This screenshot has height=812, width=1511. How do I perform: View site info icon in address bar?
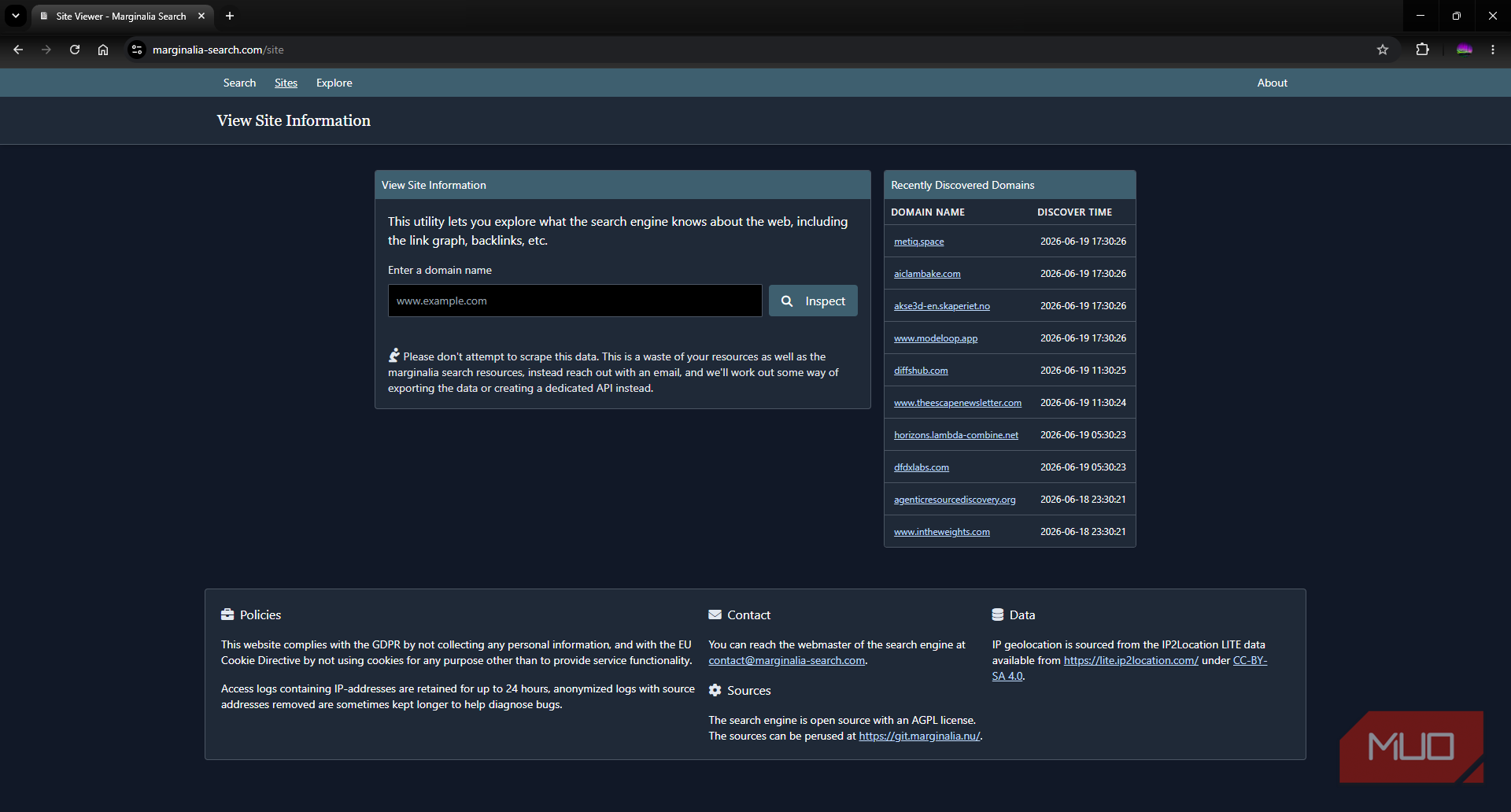[137, 50]
